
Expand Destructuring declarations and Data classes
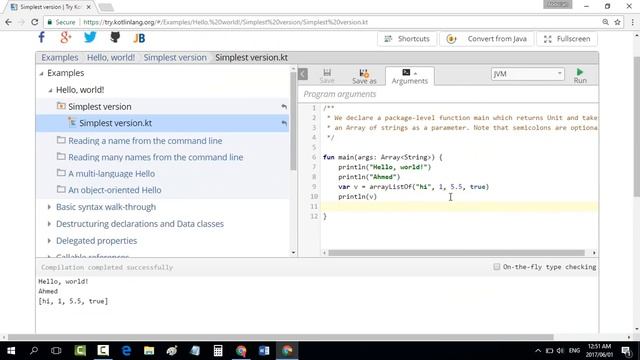(x=49, y=224)
